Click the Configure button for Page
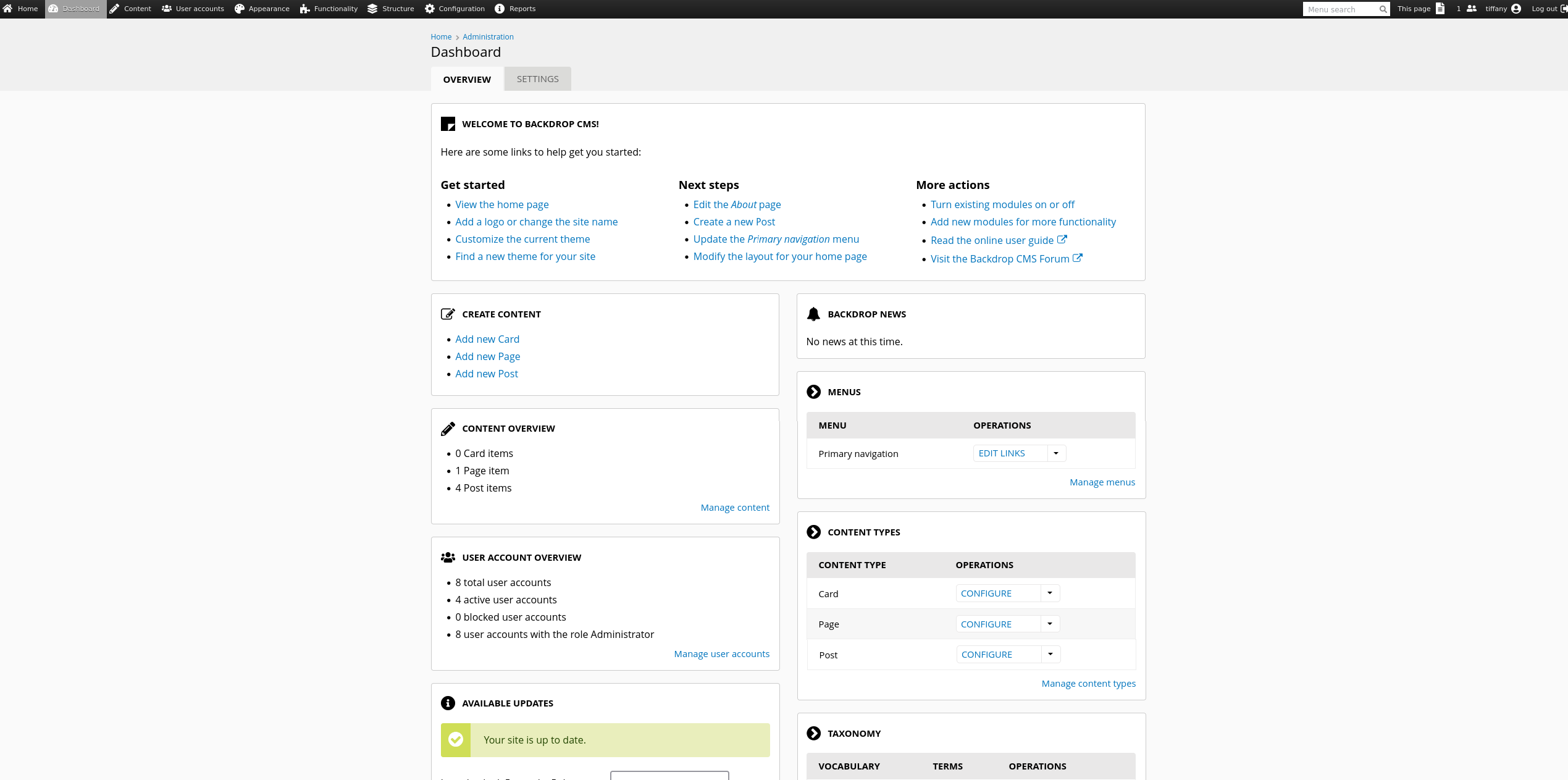The width and height of the screenshot is (1568, 780). click(986, 624)
